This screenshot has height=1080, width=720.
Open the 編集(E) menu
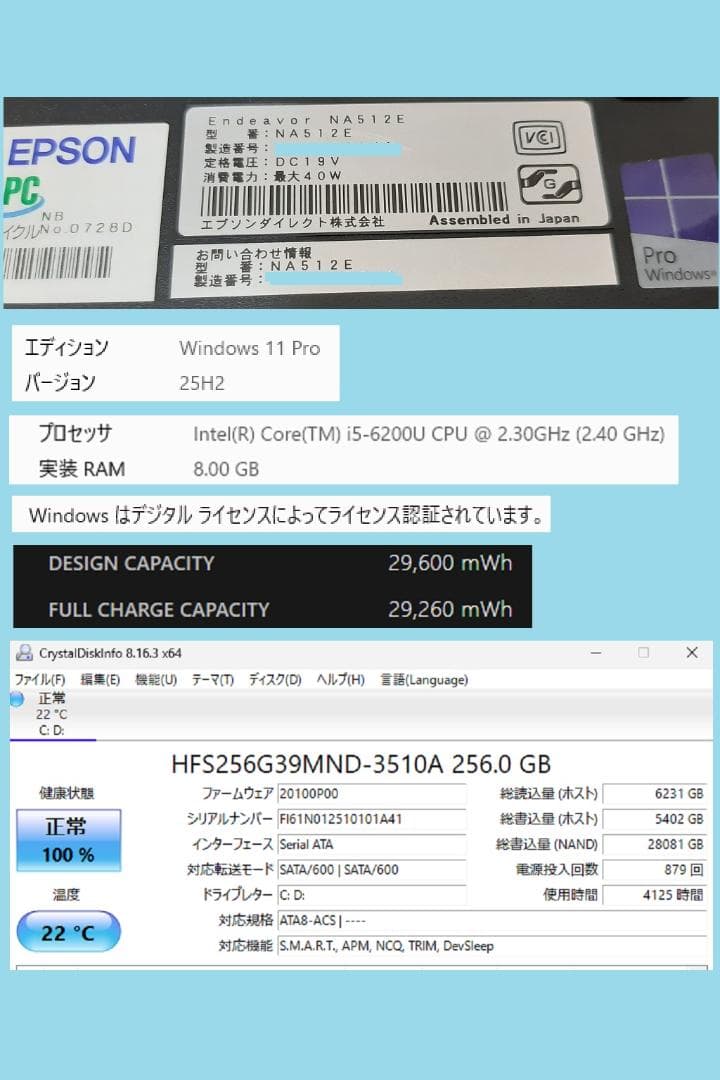coord(101,680)
